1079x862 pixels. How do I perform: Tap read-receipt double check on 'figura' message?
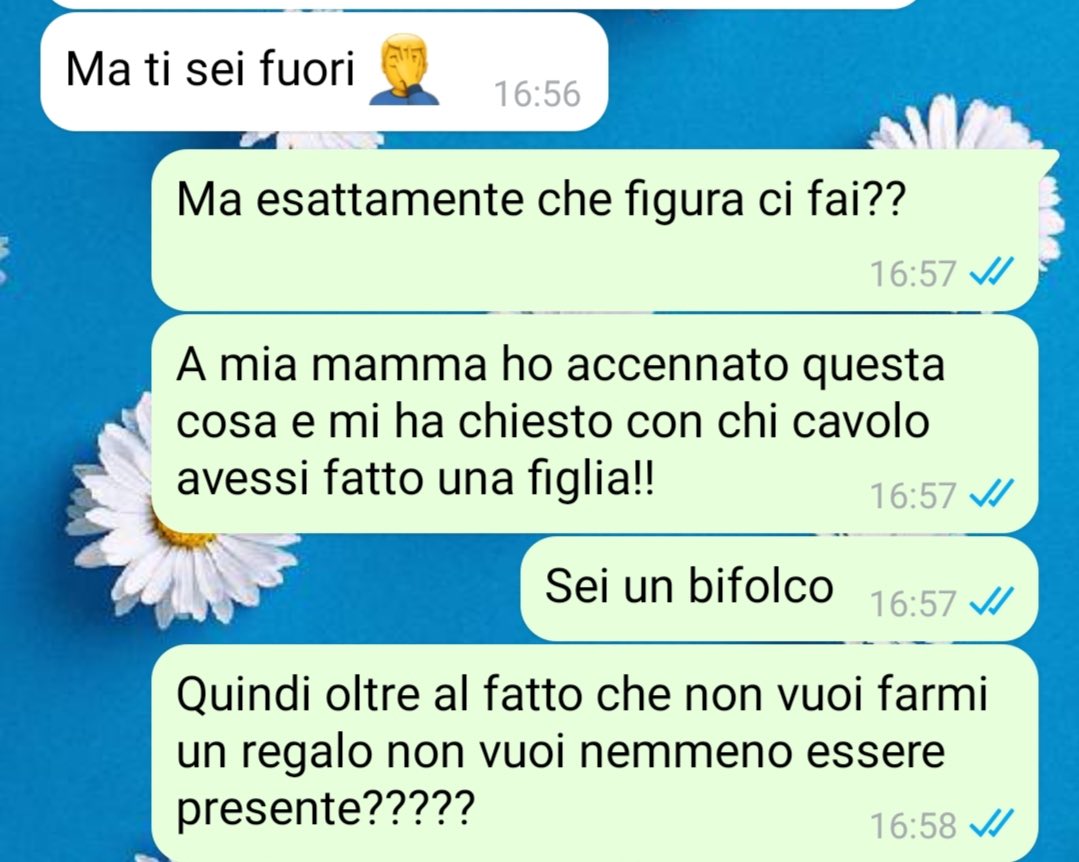(x=991, y=272)
